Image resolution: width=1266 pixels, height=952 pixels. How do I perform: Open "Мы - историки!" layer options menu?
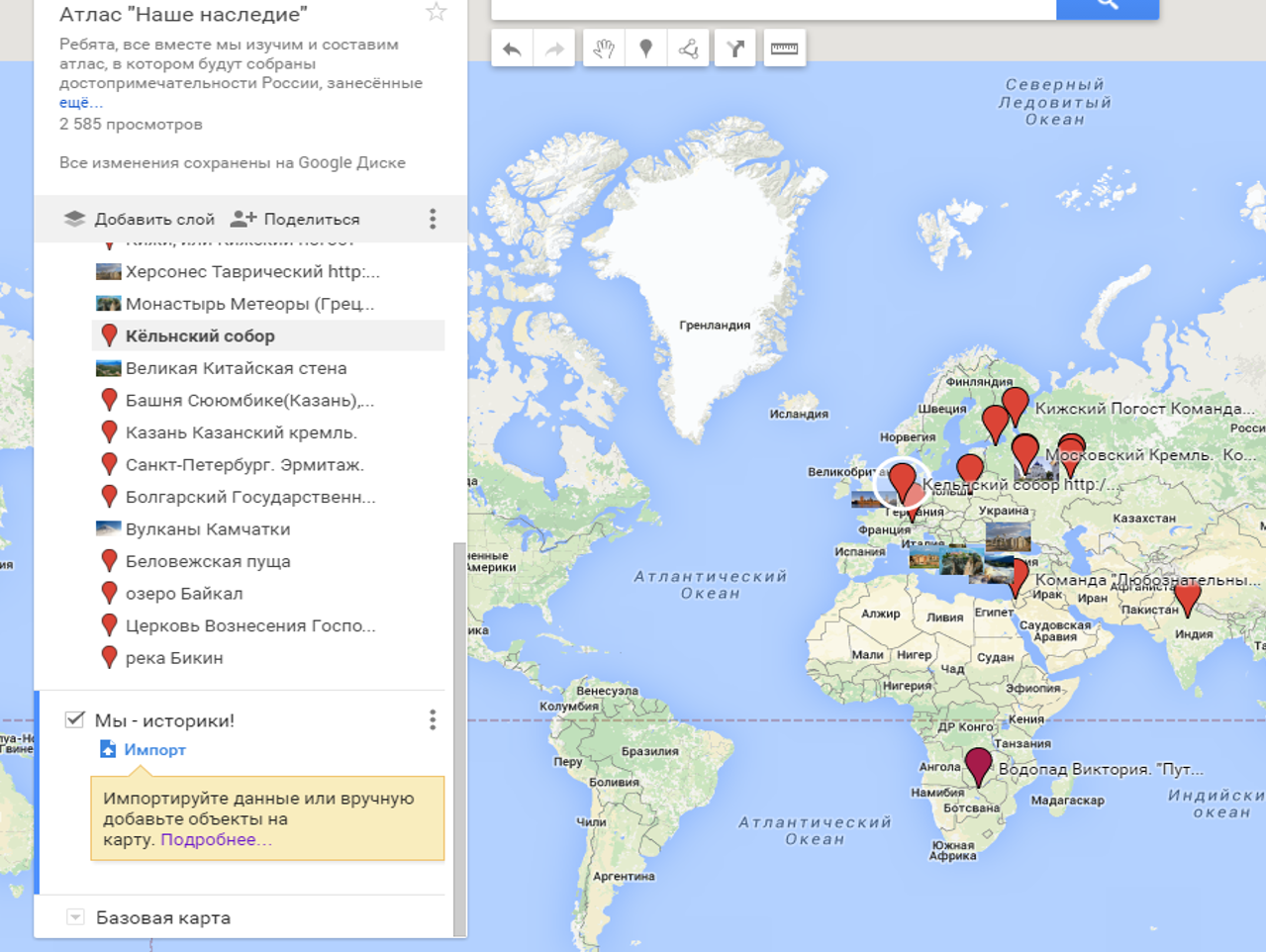pos(433,720)
